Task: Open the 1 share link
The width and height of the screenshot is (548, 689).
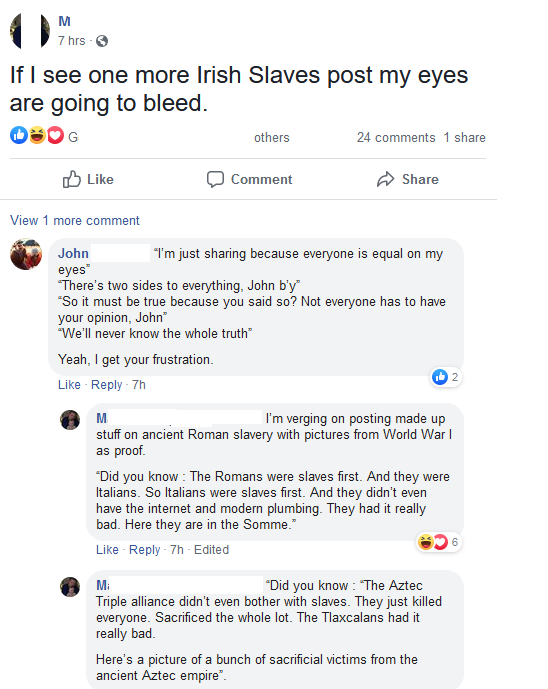Action: [465, 138]
